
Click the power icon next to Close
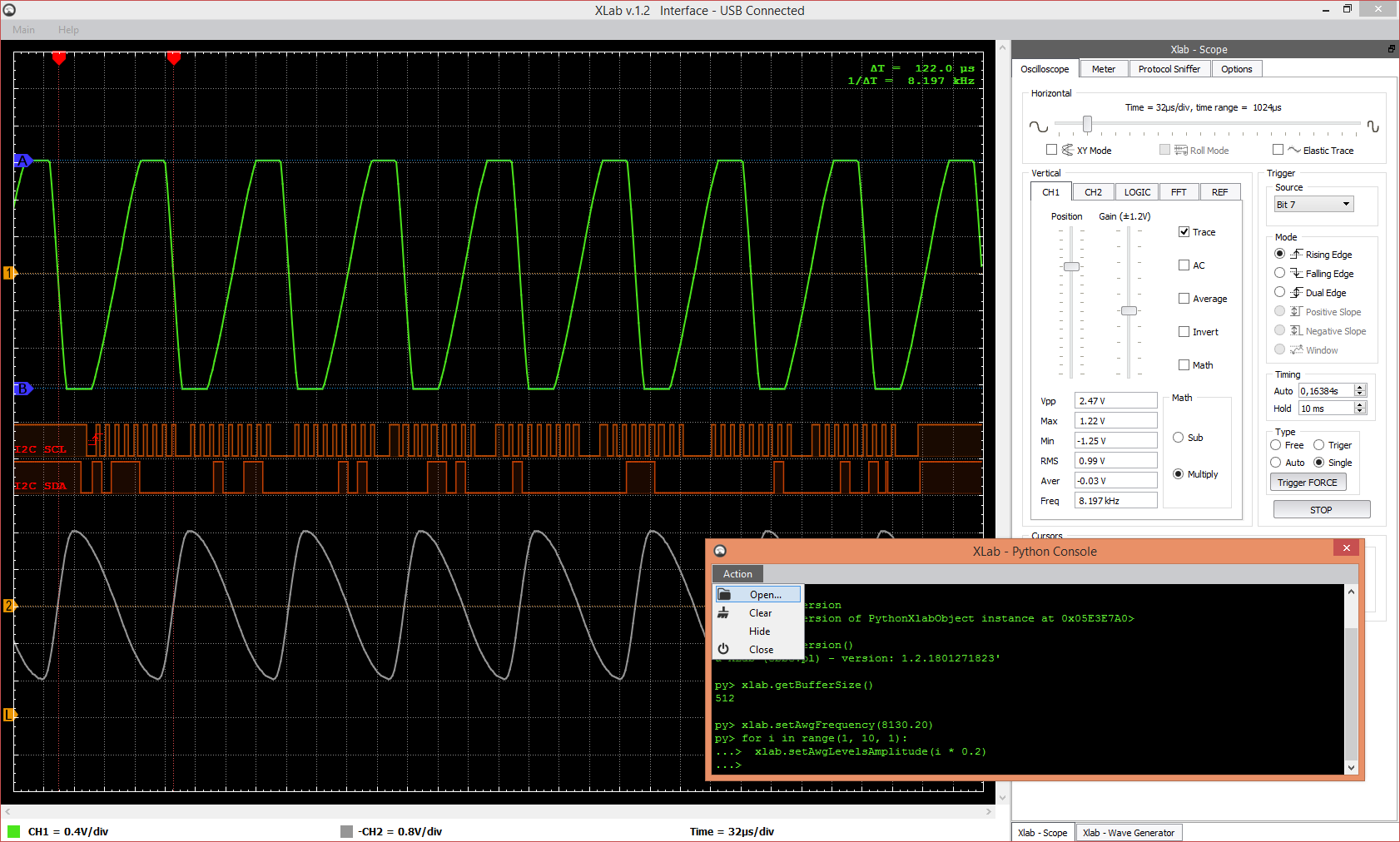[x=723, y=649]
